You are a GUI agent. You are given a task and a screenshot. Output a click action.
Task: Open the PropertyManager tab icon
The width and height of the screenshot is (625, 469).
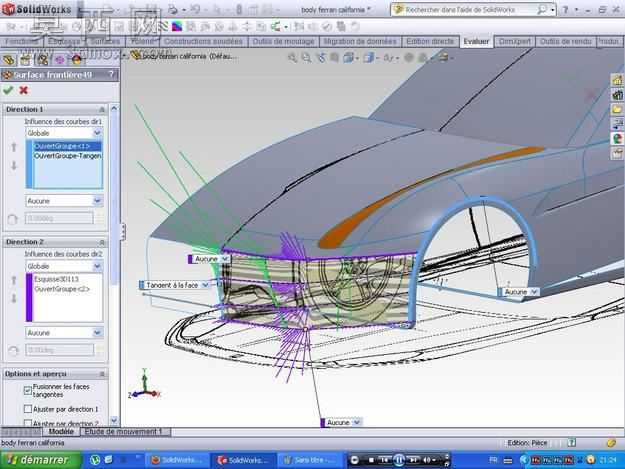26,60
